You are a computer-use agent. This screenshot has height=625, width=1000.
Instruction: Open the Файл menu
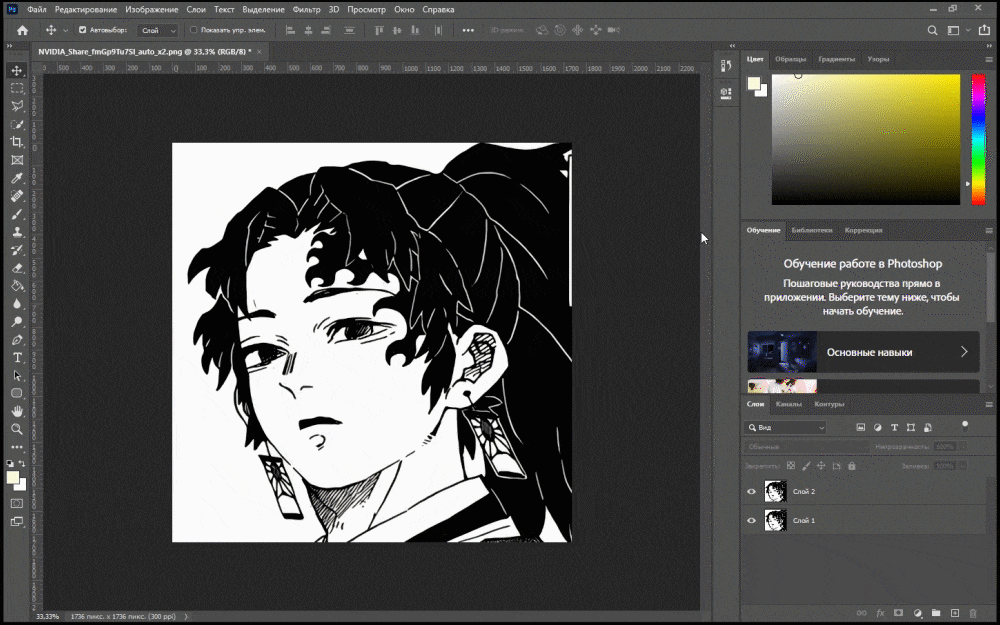click(x=36, y=10)
